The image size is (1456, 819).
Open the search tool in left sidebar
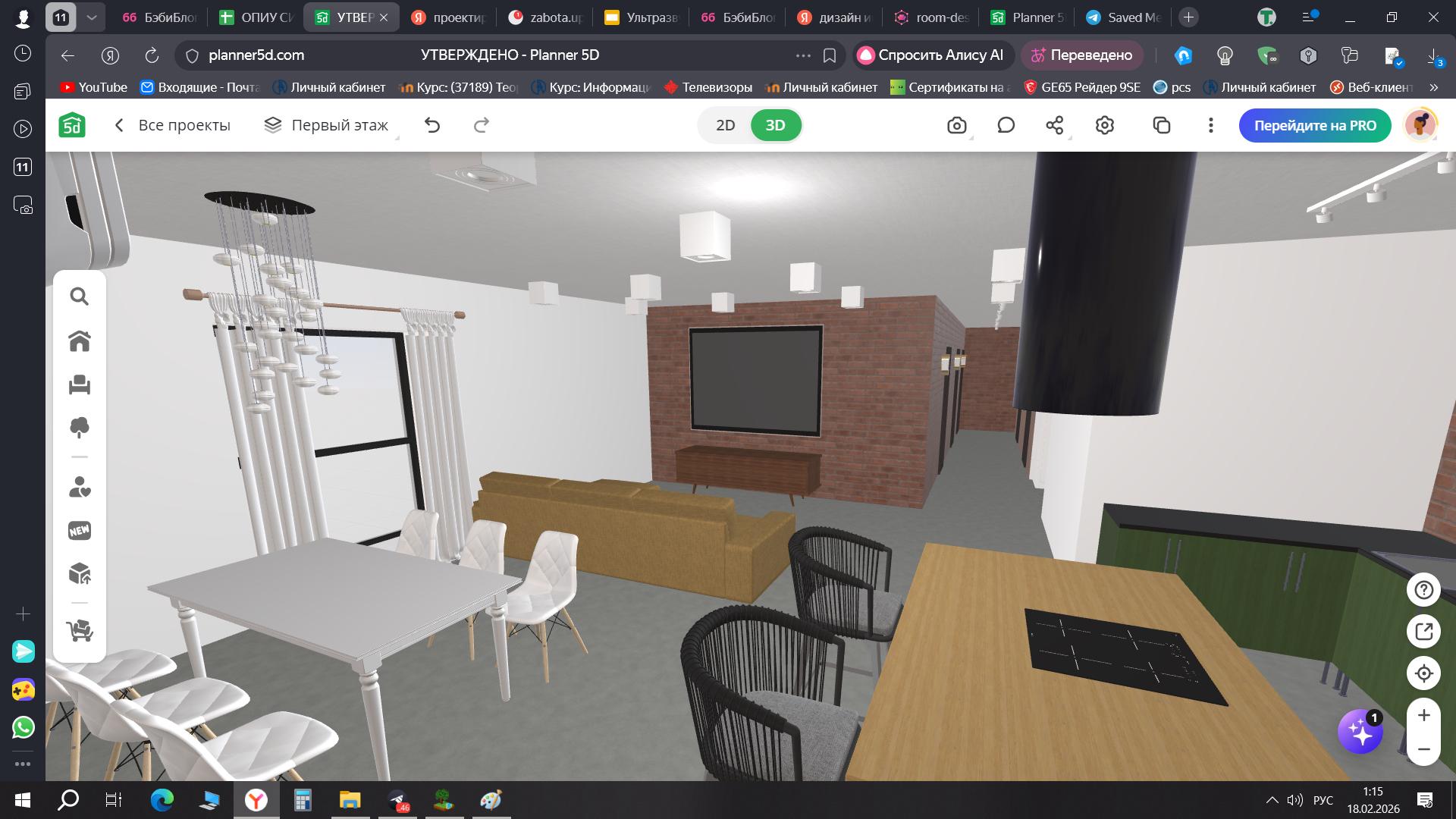point(80,297)
